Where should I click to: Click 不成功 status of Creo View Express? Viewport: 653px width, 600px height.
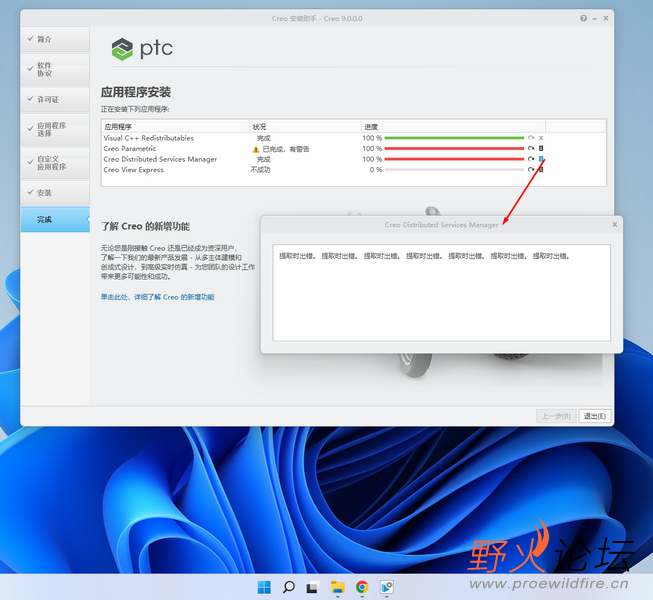tap(260, 169)
